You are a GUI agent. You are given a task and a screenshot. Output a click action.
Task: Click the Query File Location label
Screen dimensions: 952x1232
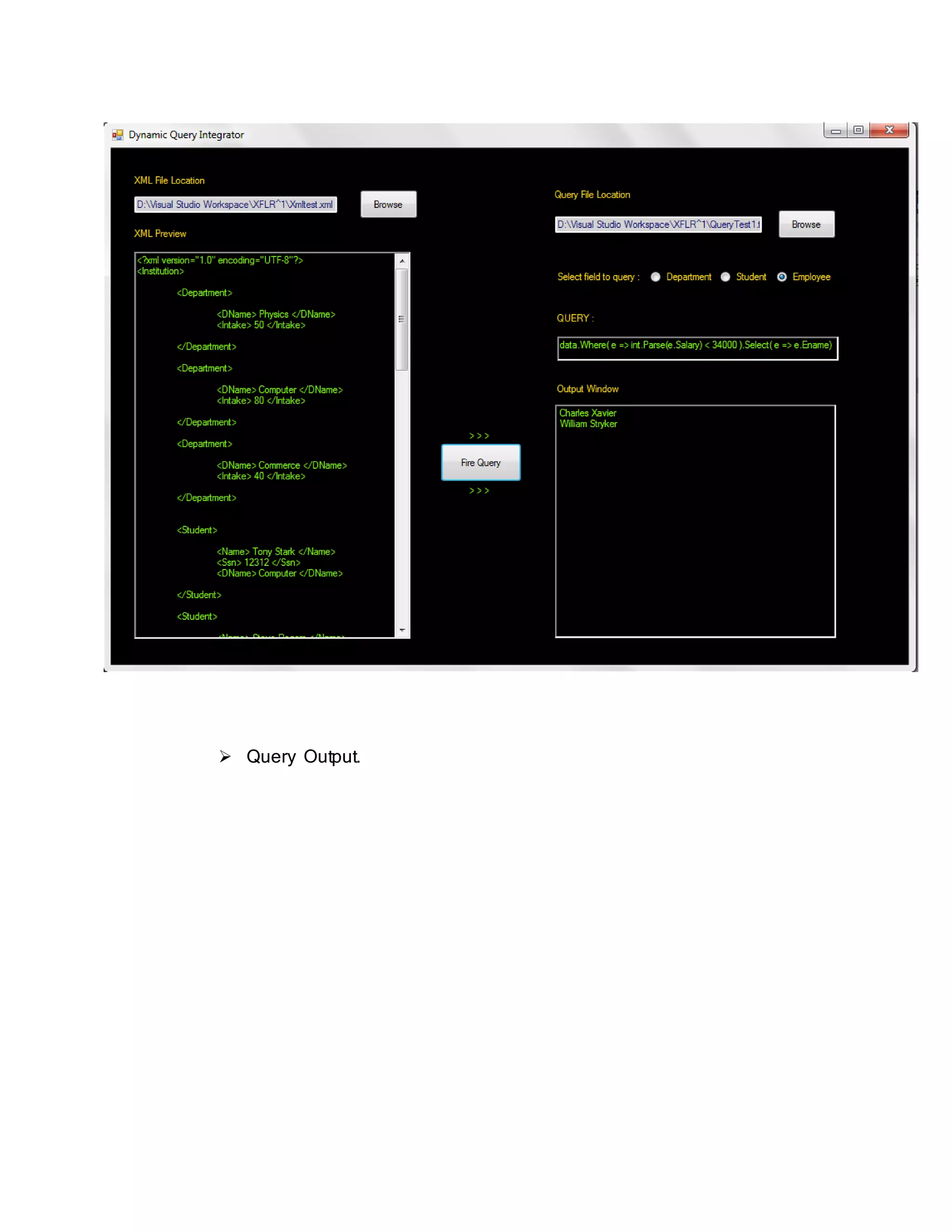(592, 195)
